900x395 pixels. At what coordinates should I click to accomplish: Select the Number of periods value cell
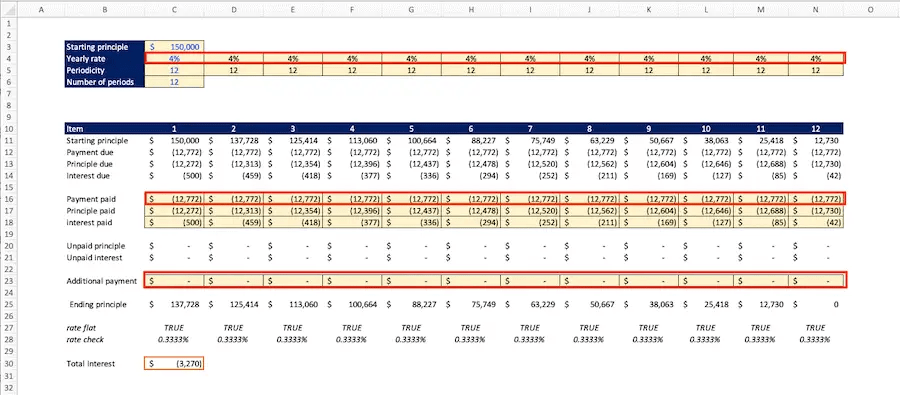[x=174, y=82]
